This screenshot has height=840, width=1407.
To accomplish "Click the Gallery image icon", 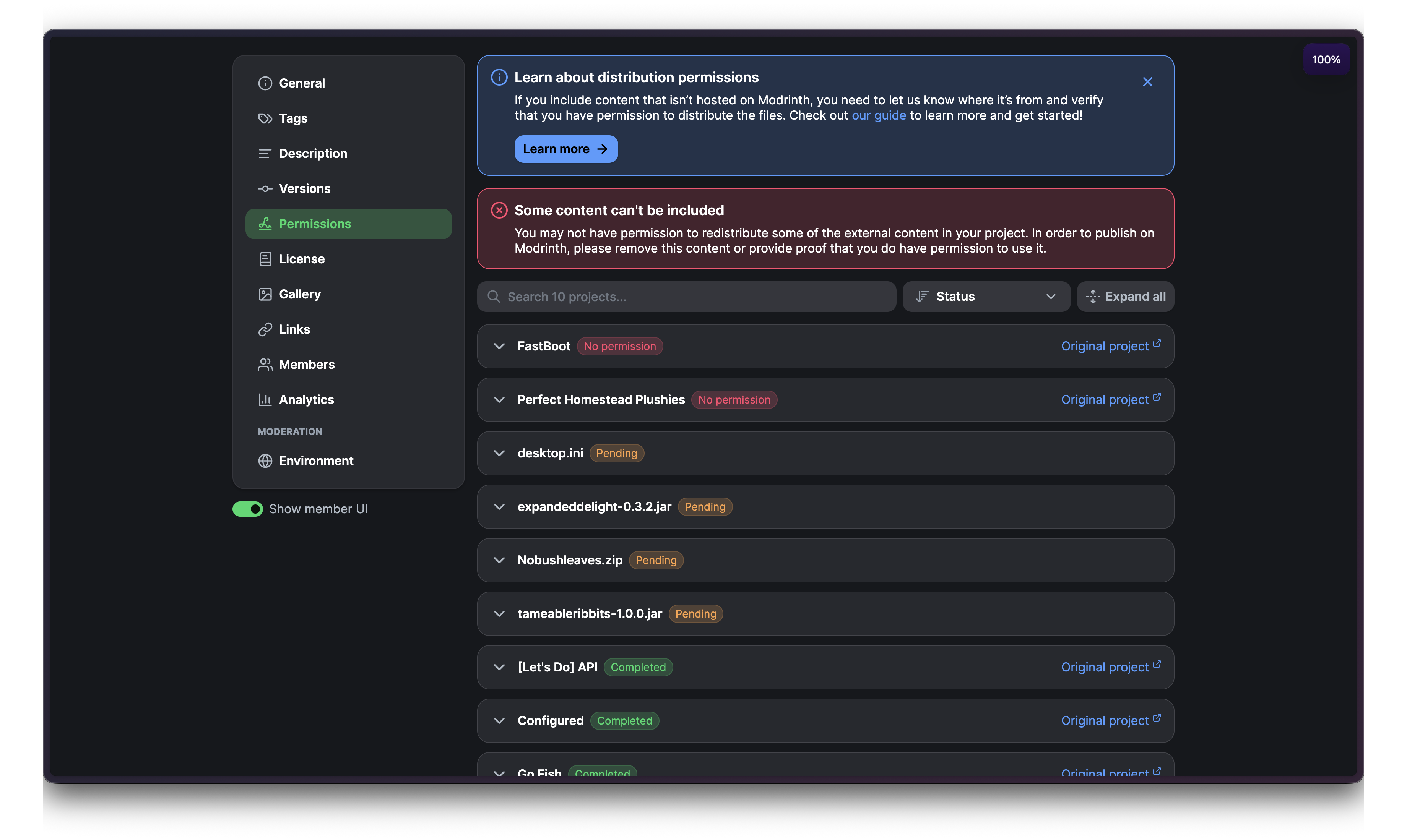I will 265,294.
